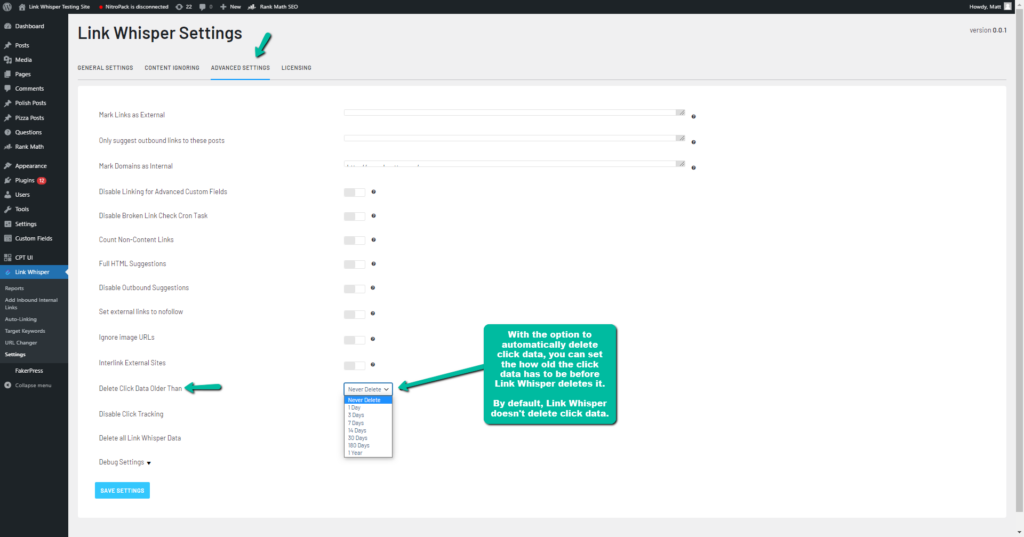Click NitroPack is disconnected notice
This screenshot has height=537, width=1024.
pos(133,7)
